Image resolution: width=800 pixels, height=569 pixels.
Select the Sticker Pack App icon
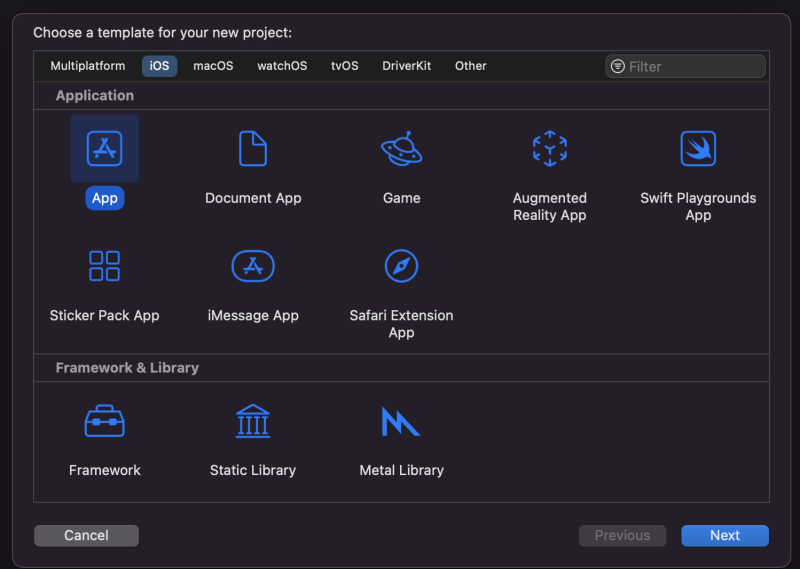(104, 266)
